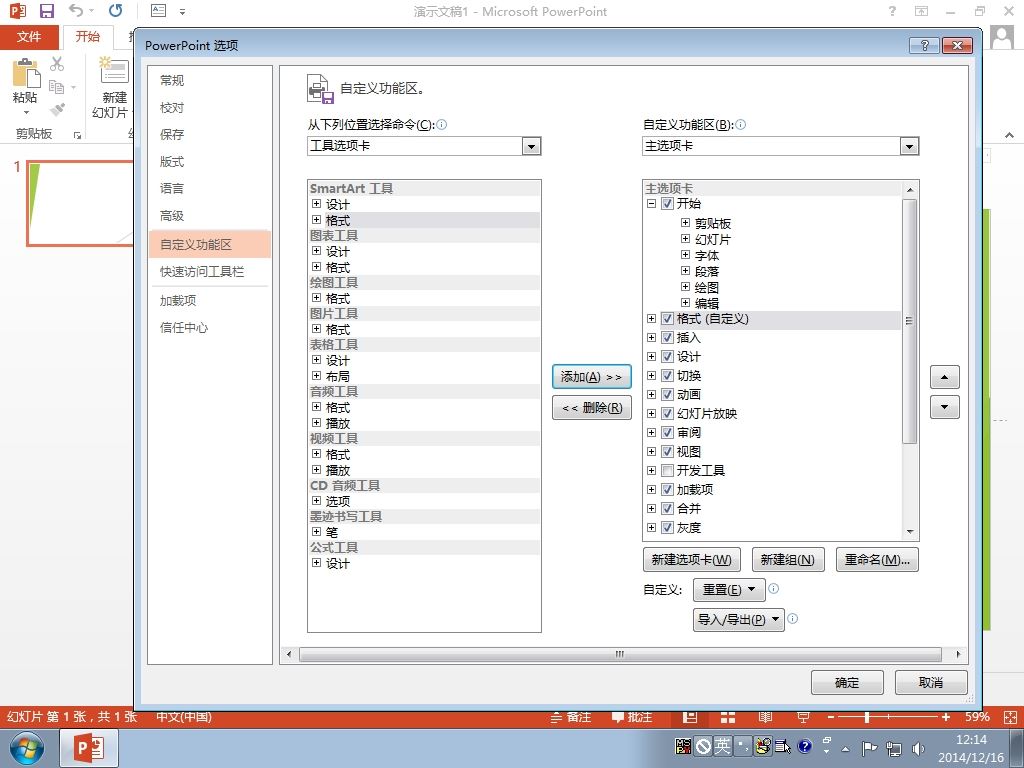Click the zoom in plus button
The image size is (1024, 768).
946,717
